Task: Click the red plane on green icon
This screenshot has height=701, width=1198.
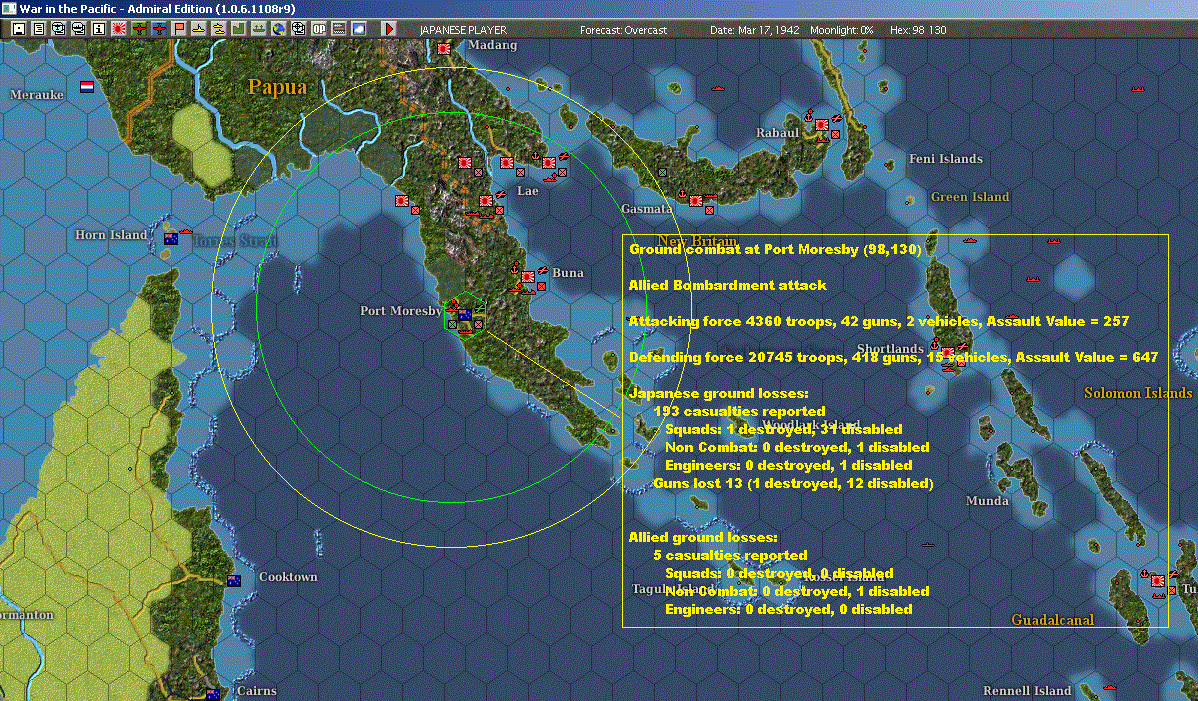Action: [x=139, y=29]
